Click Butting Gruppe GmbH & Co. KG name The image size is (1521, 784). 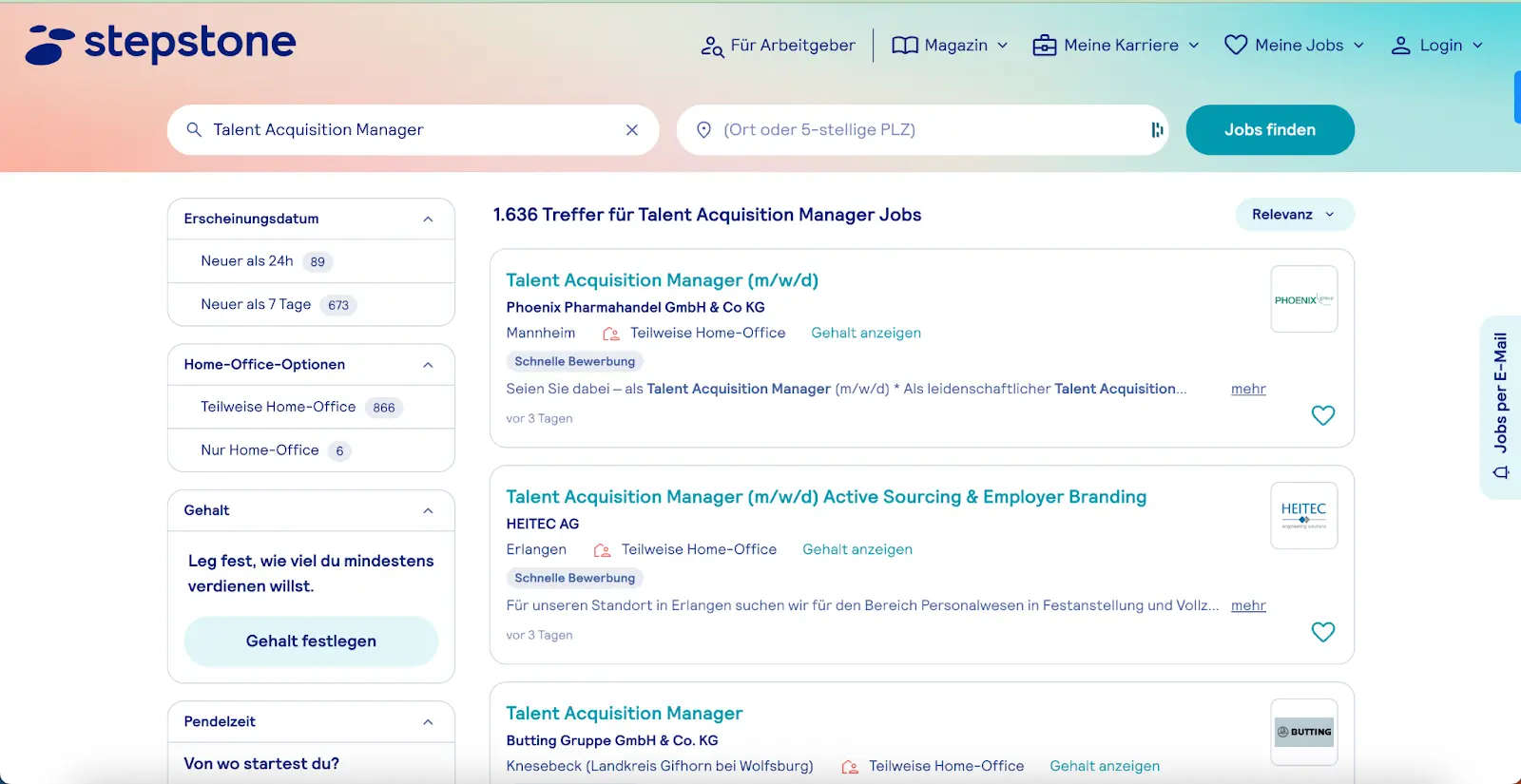click(x=612, y=741)
